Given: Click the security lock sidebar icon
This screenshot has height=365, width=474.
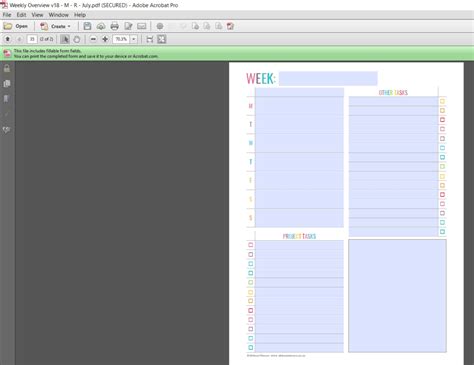Looking at the screenshot, I should tap(7, 68).
